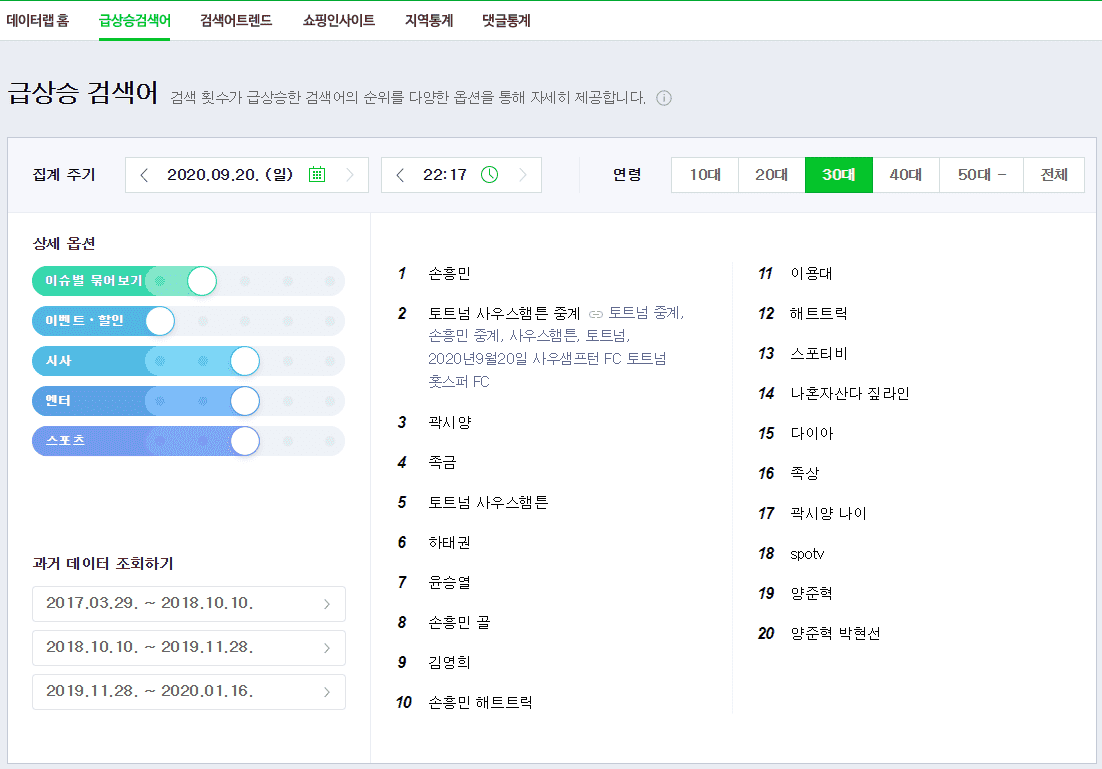This screenshot has width=1102, height=769.
Task: Open past data 2019.11.28. ~ 2020.01.16.
Action: [x=189, y=692]
